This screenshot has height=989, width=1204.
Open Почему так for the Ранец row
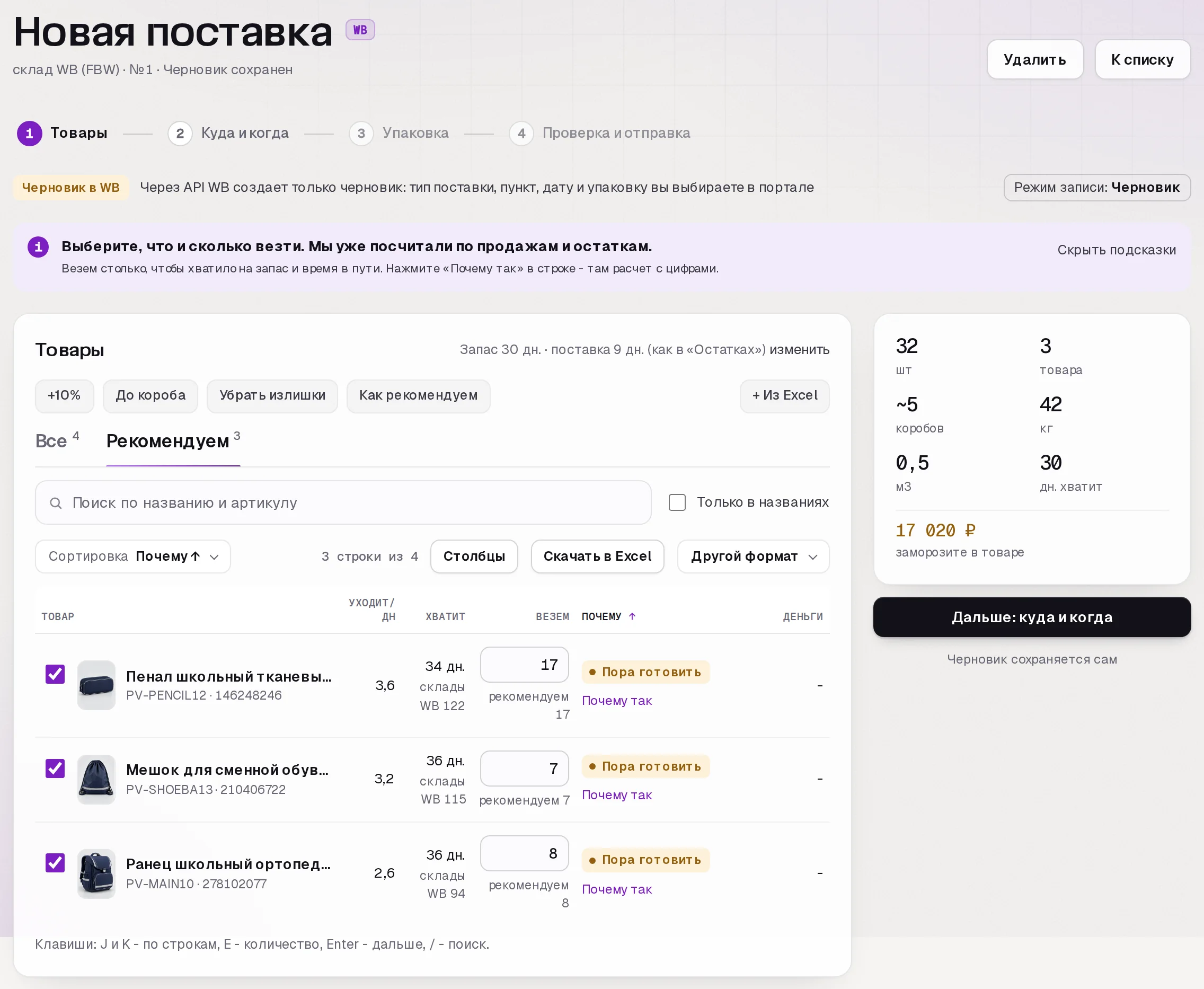coord(617,889)
